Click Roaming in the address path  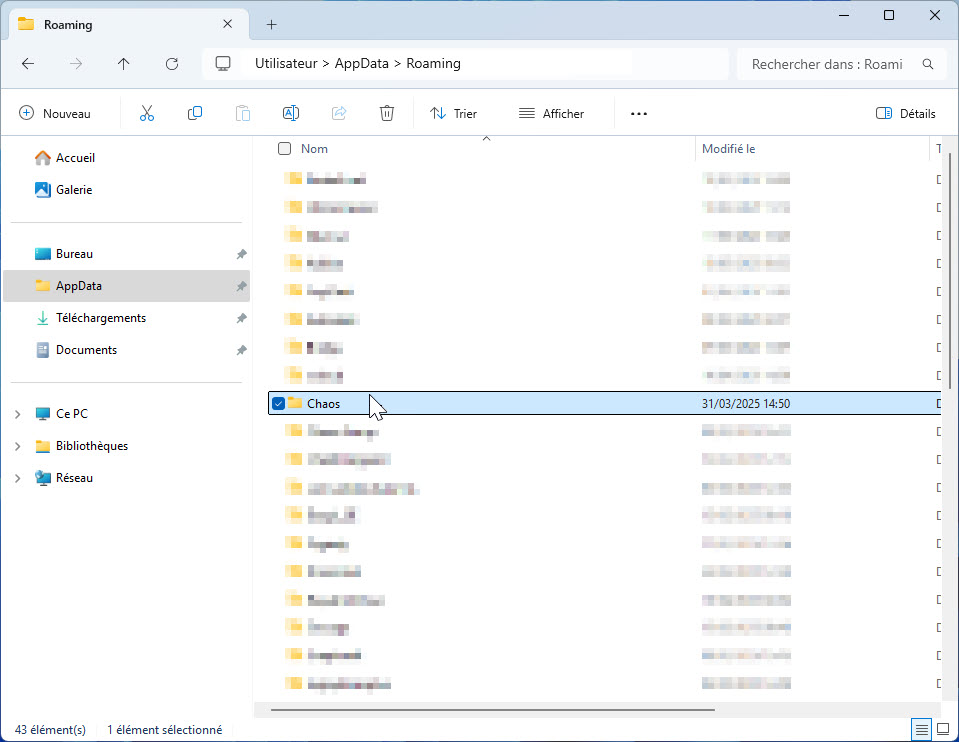[x=434, y=64]
